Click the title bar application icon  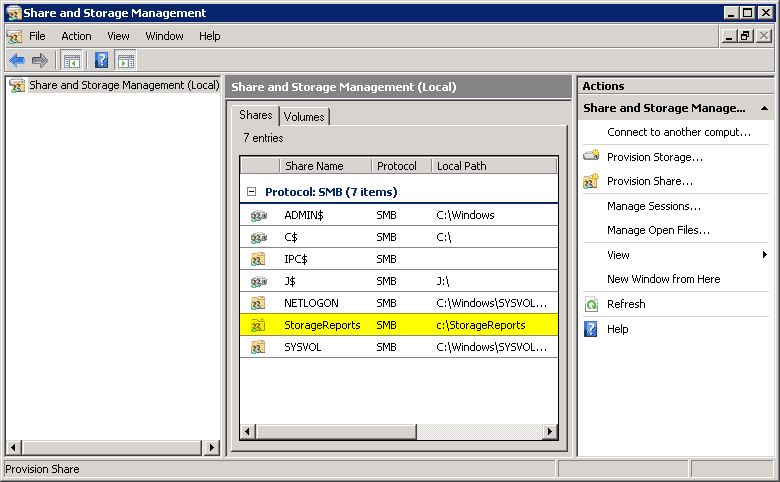point(13,13)
